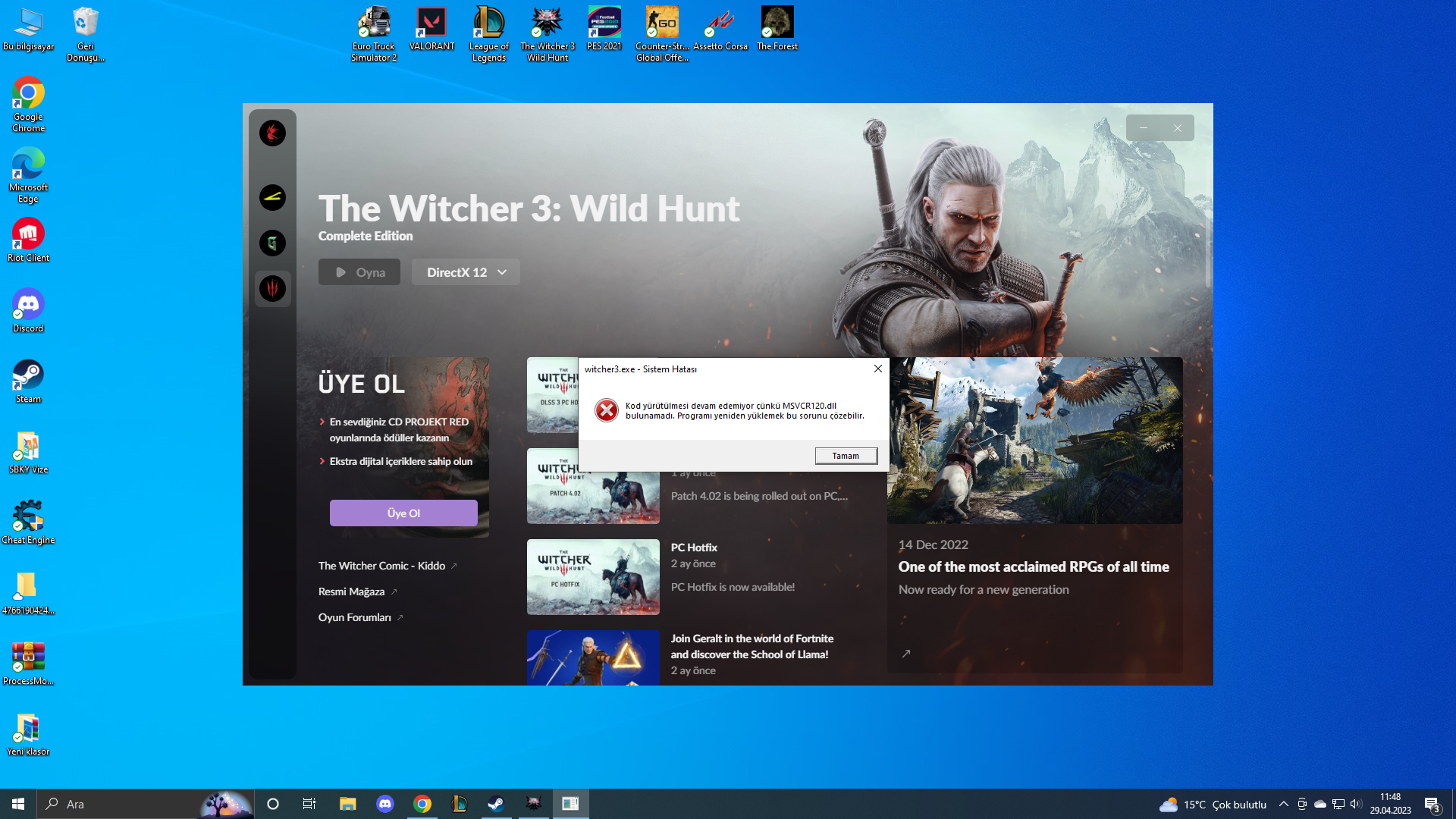This screenshot has height=819, width=1456.
Task: Expand hidden icons in the system tray
Action: tap(1283, 805)
